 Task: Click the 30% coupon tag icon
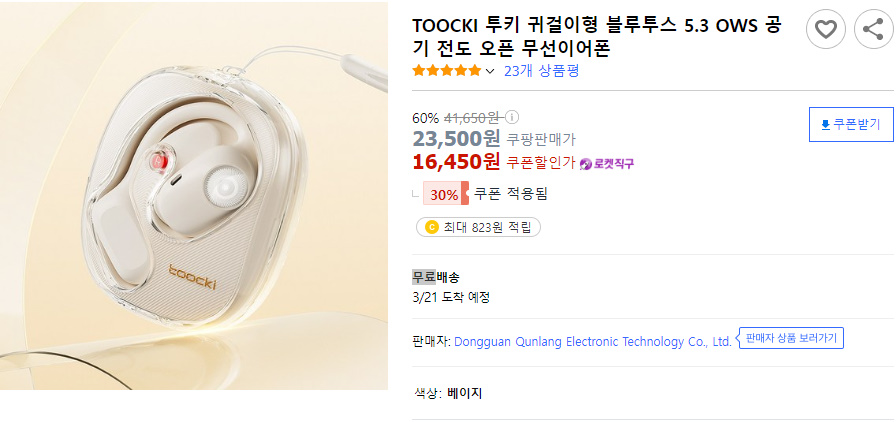(446, 193)
